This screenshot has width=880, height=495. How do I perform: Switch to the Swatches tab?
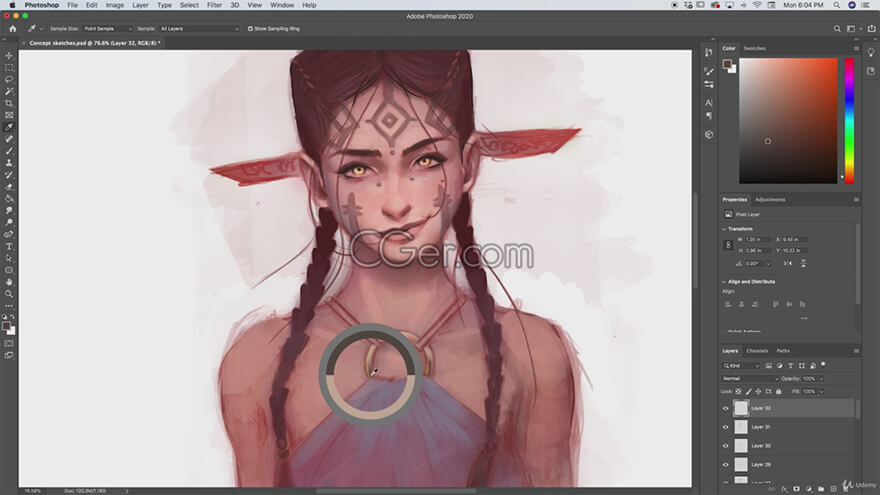[754, 48]
